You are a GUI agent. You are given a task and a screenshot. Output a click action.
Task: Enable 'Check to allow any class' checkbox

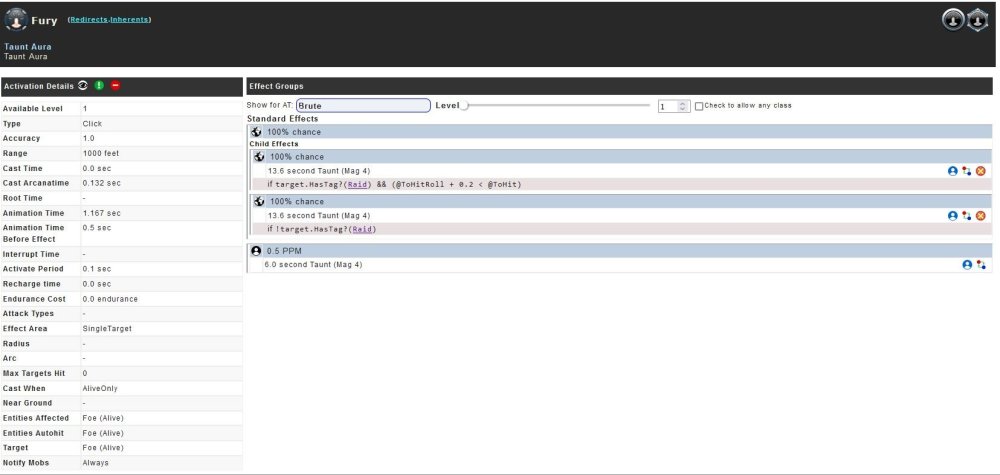point(699,106)
